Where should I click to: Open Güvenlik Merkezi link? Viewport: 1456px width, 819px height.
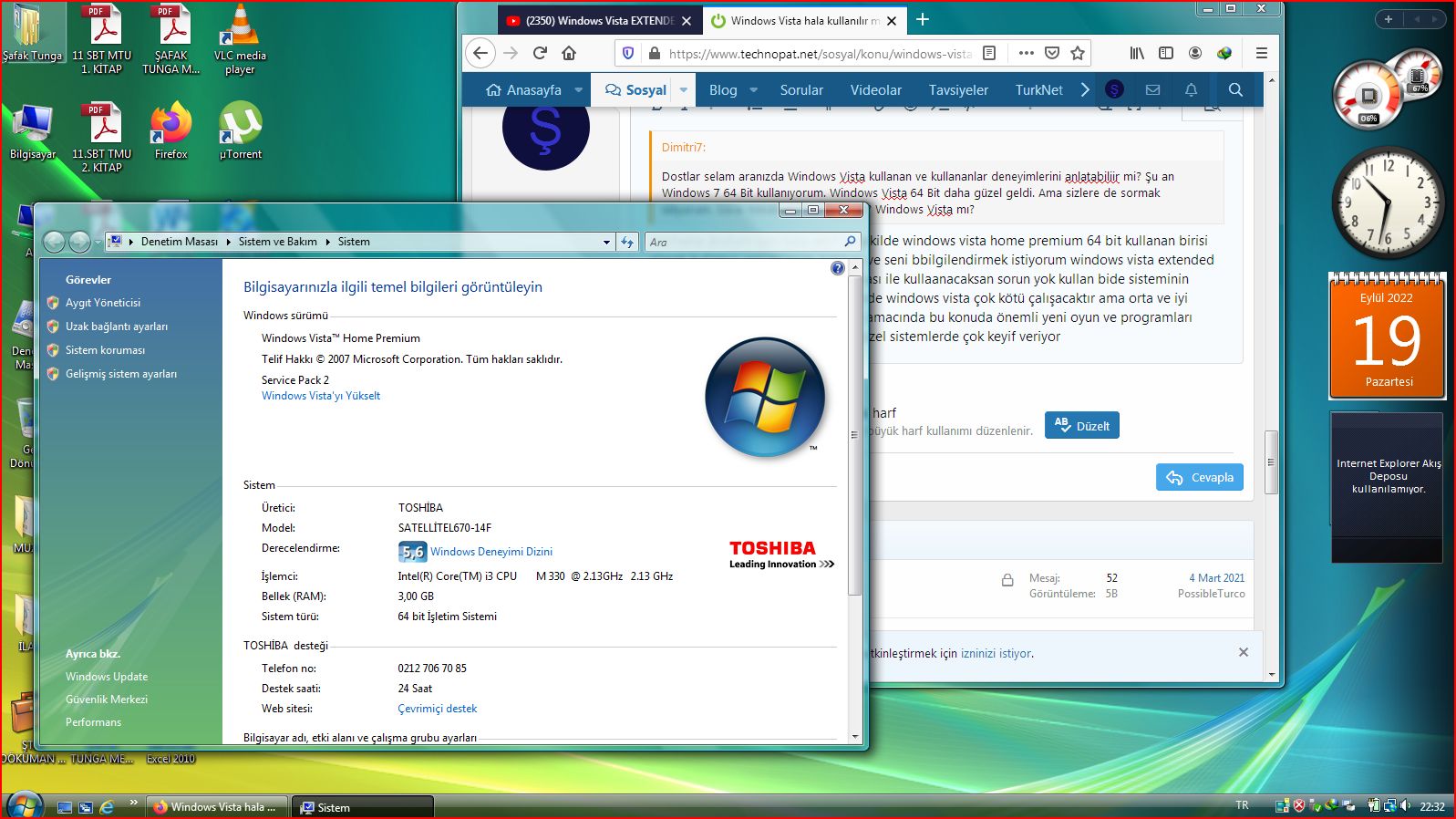click(107, 700)
